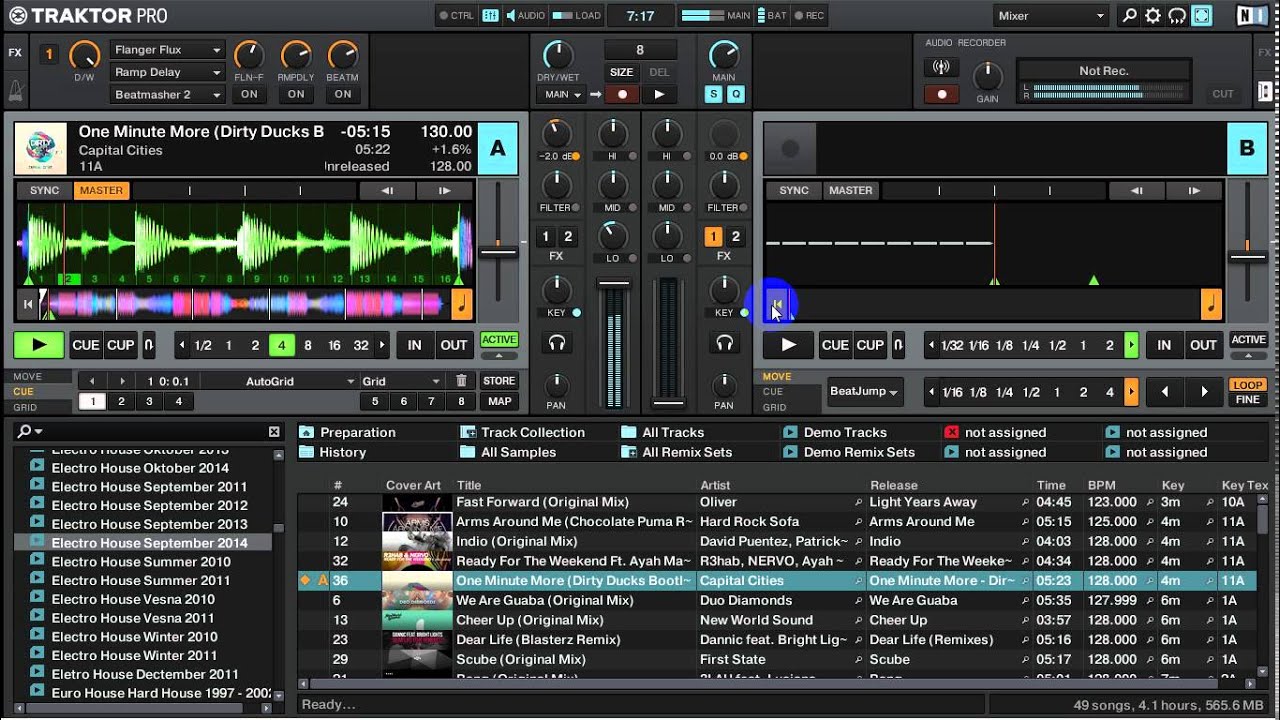Toggle fullscreen mode icon in header
Image resolution: width=1280 pixels, height=720 pixels.
coord(1201,15)
